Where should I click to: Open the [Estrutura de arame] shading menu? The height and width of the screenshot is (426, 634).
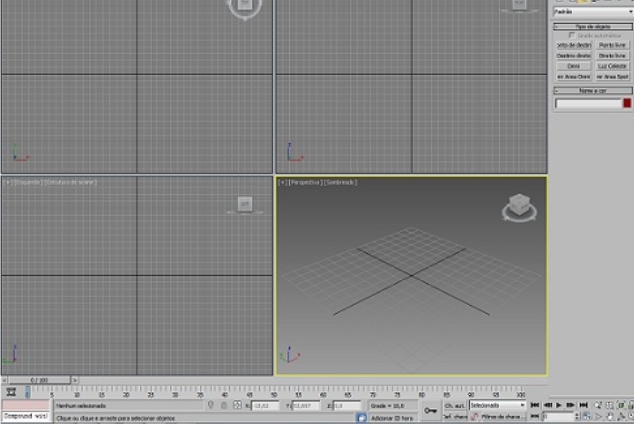pos(70,182)
